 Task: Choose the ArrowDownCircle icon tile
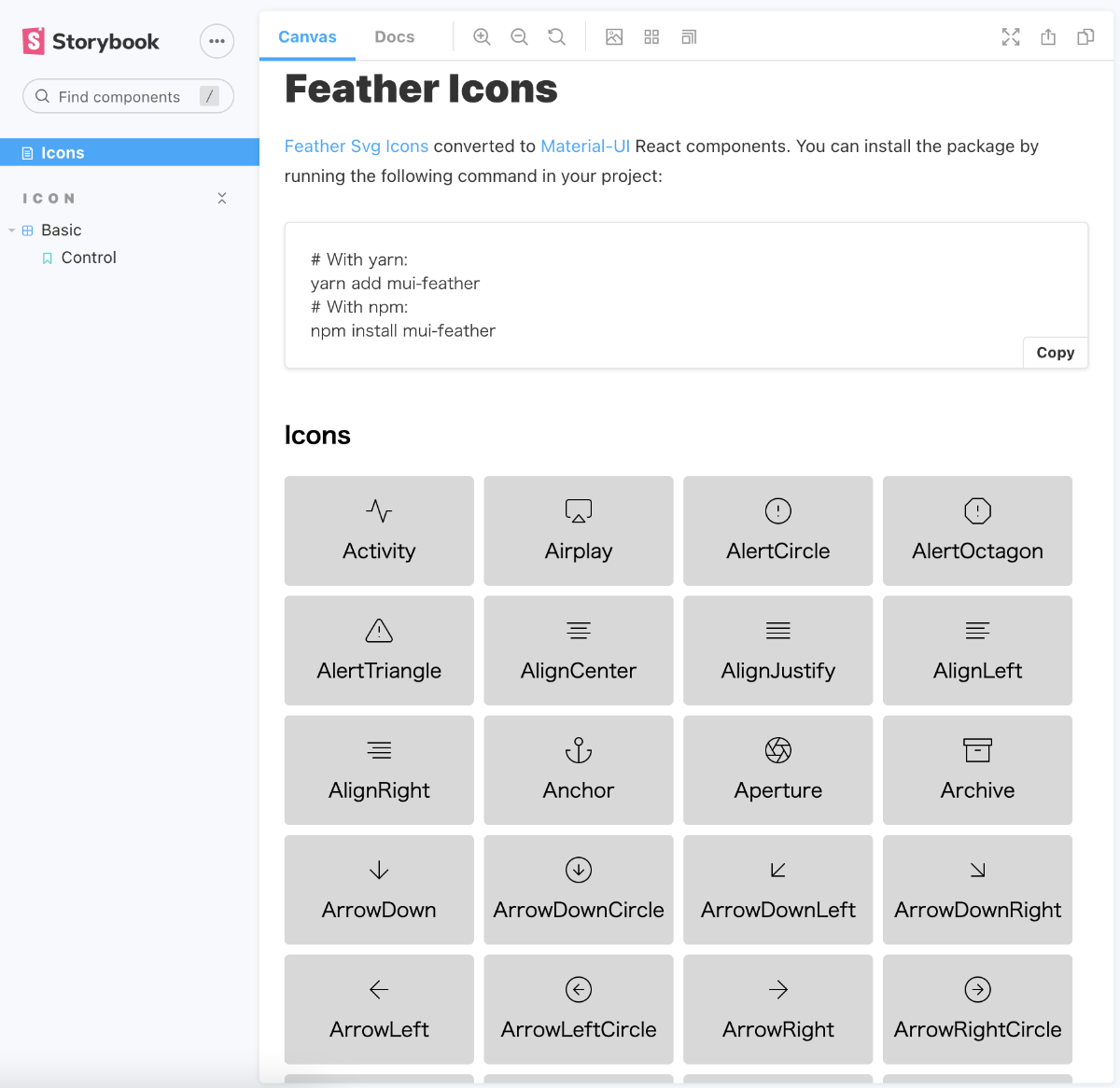(x=579, y=889)
